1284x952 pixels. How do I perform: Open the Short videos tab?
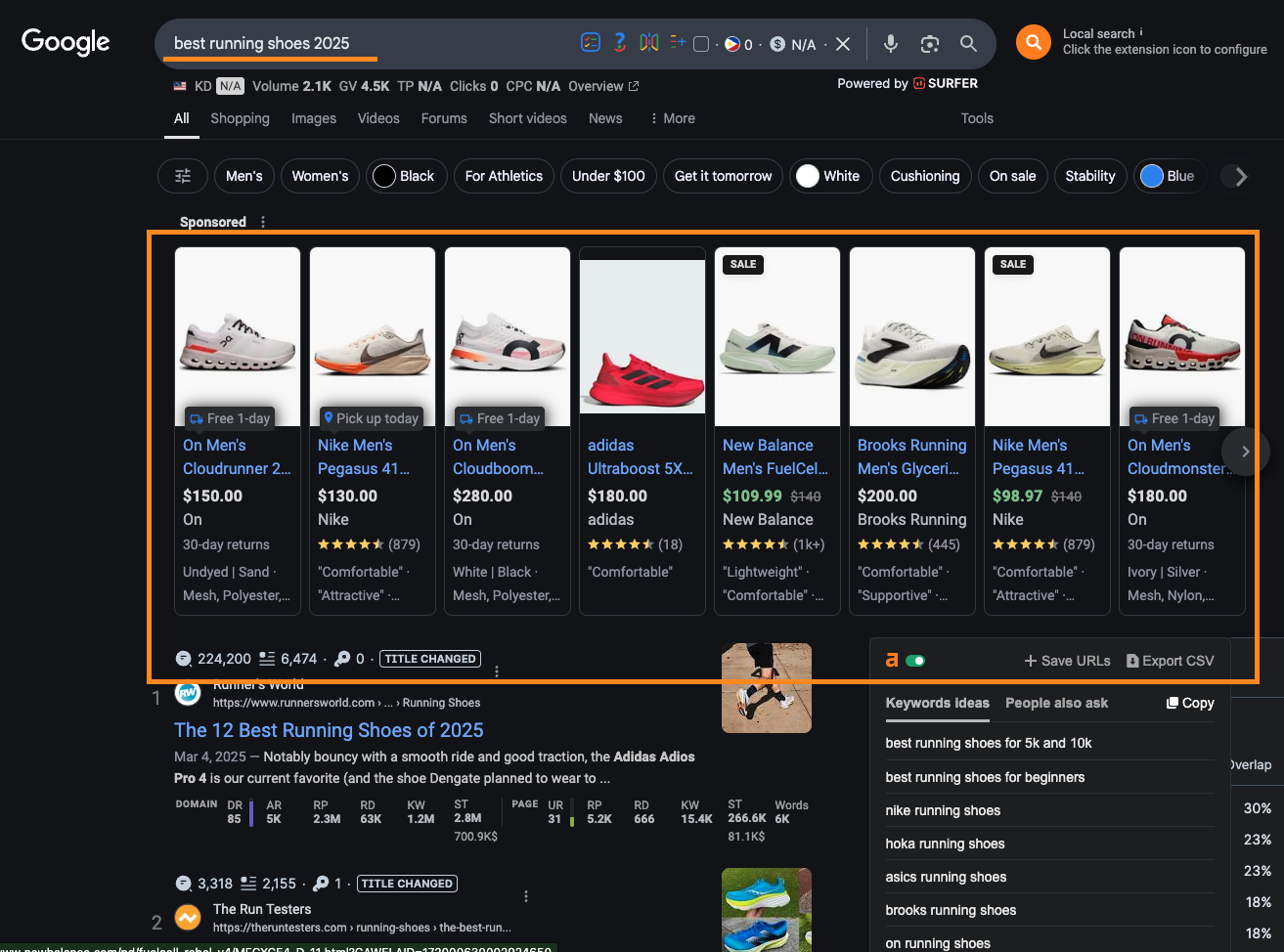click(528, 118)
